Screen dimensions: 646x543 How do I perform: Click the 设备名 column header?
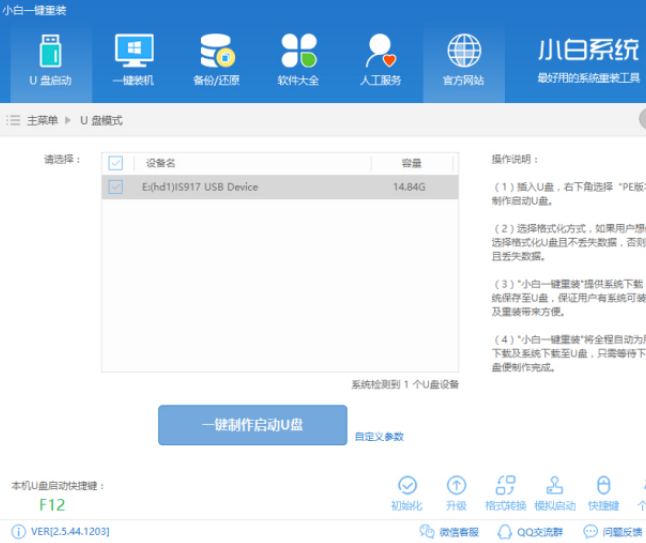coord(161,163)
